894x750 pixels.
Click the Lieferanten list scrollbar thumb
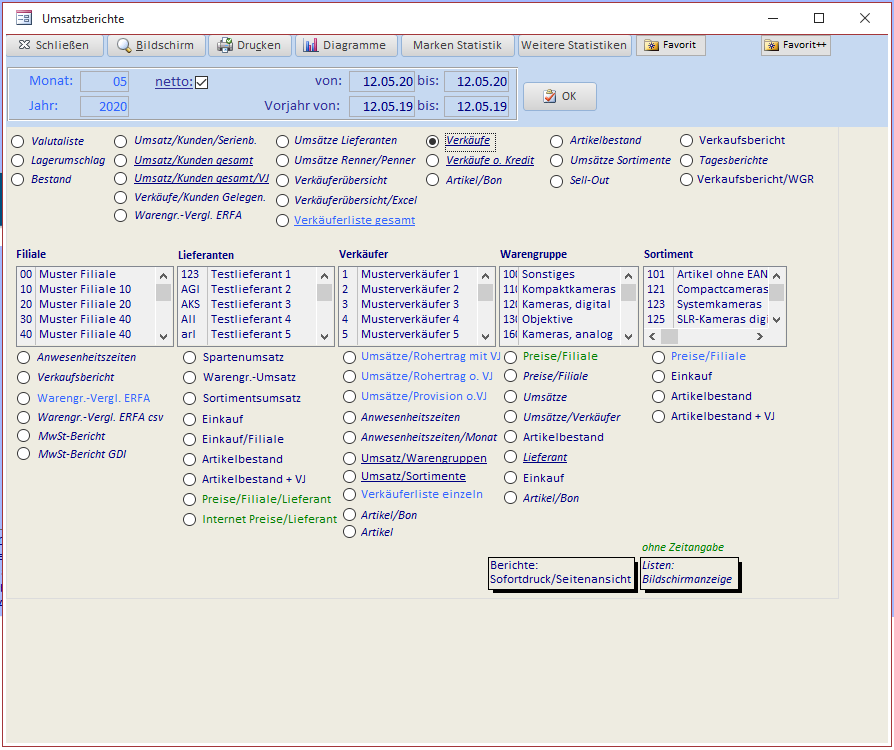pos(324,292)
